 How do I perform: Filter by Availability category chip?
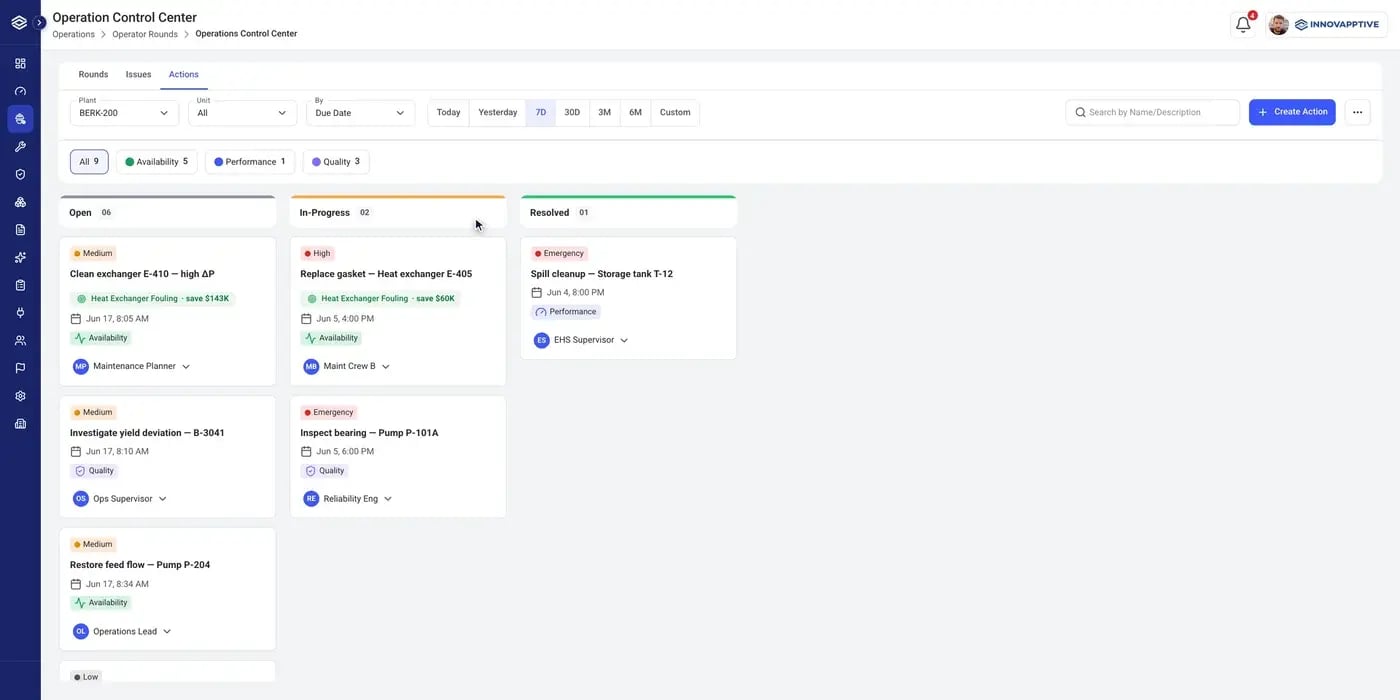156,162
